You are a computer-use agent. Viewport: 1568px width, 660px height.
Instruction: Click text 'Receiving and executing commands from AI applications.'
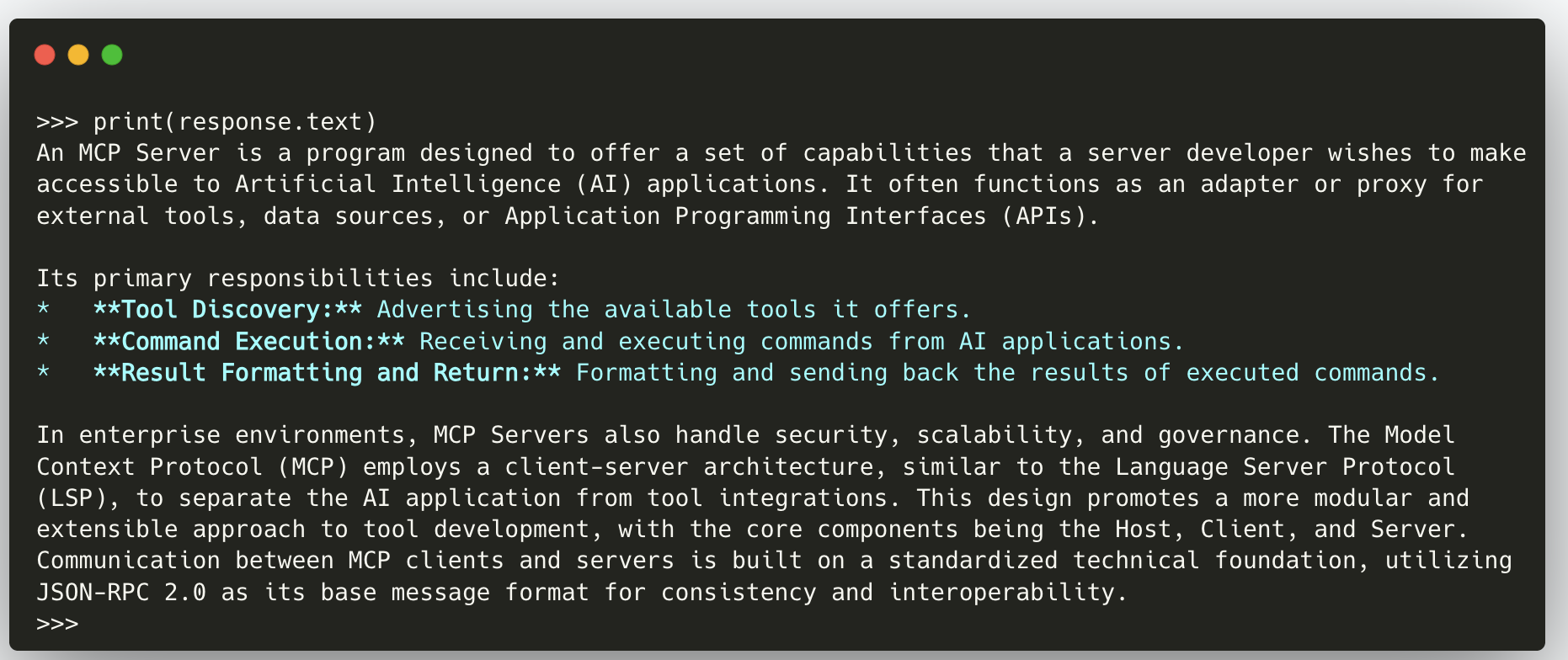802,342
